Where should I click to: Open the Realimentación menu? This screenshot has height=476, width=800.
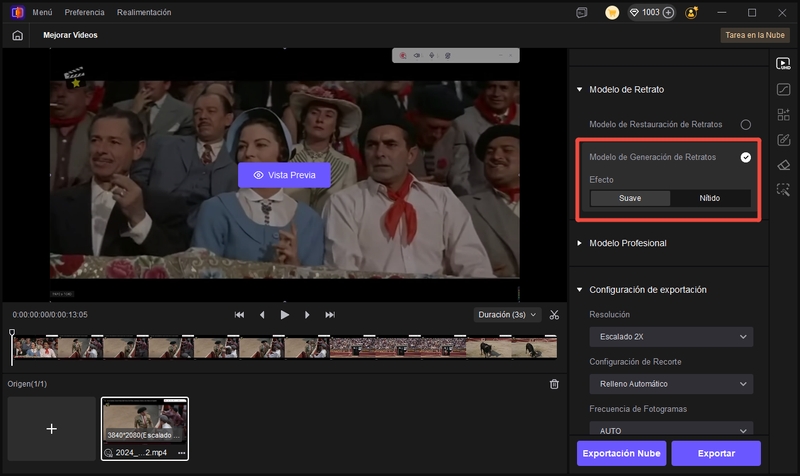click(144, 12)
